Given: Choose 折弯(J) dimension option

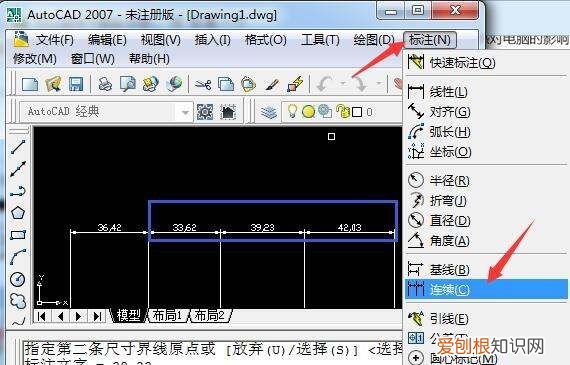Looking at the screenshot, I should [486, 200].
